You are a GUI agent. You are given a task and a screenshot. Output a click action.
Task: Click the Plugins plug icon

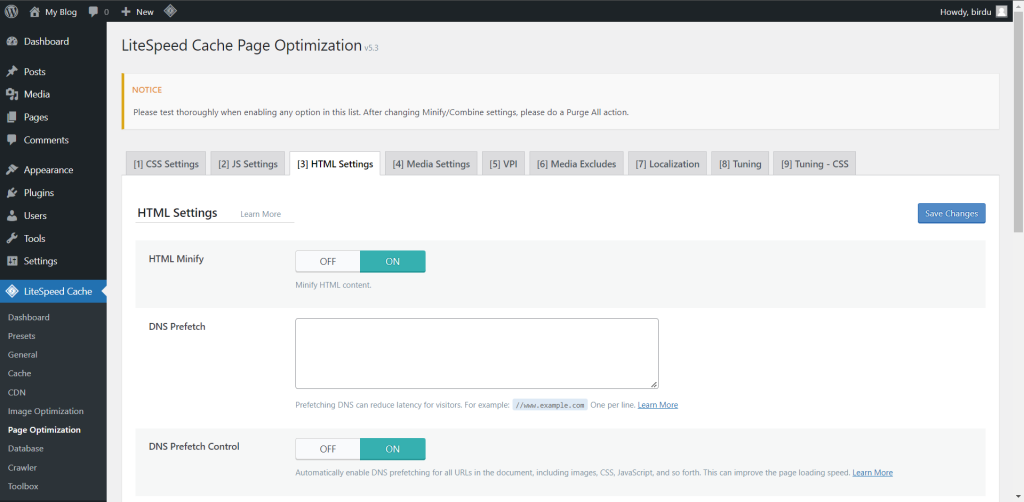(x=12, y=193)
